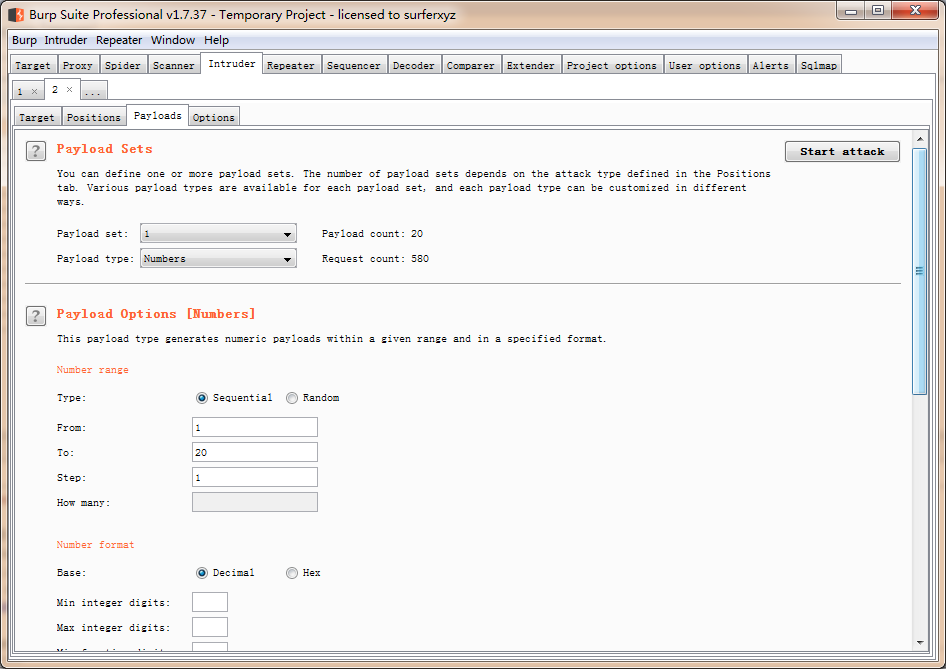Maximize the Burp Suite window
The width and height of the screenshot is (946, 669).
click(x=878, y=11)
